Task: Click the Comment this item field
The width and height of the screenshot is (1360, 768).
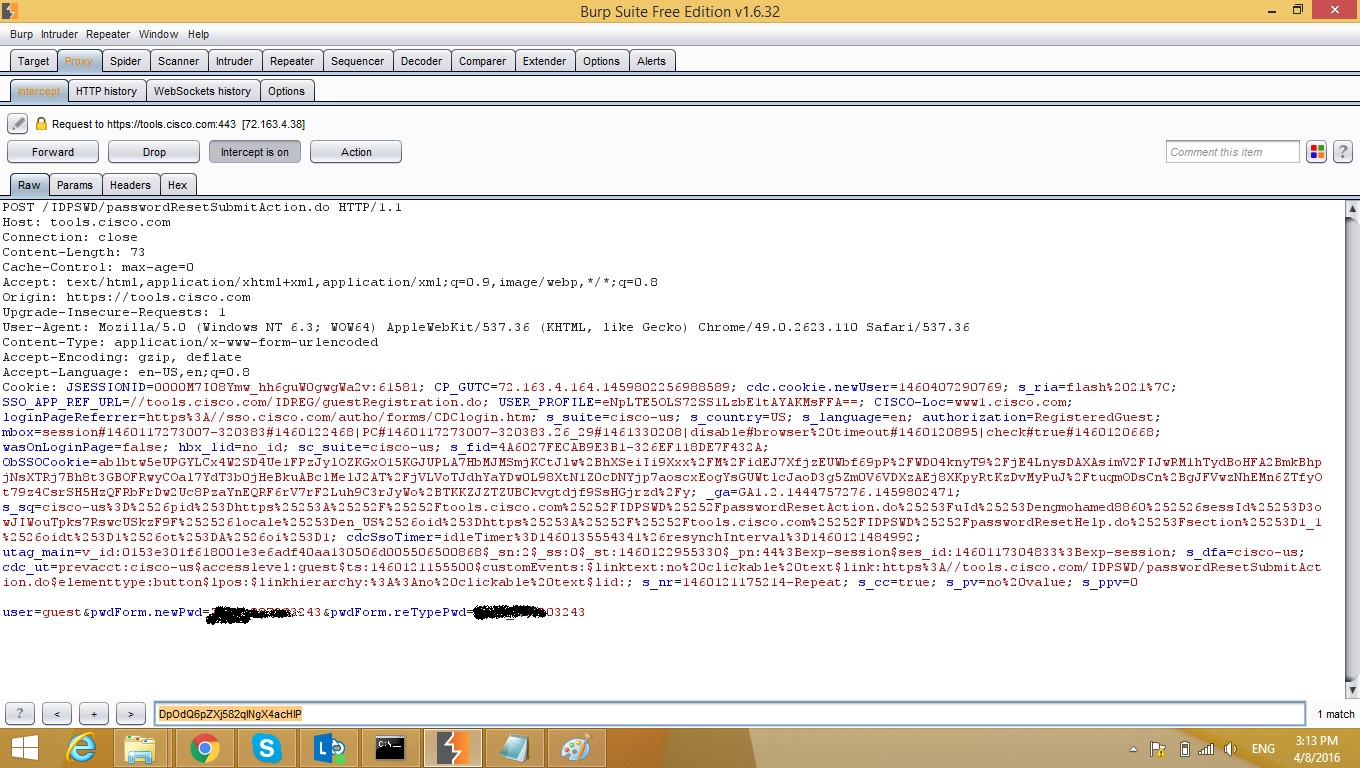Action: 1232,152
